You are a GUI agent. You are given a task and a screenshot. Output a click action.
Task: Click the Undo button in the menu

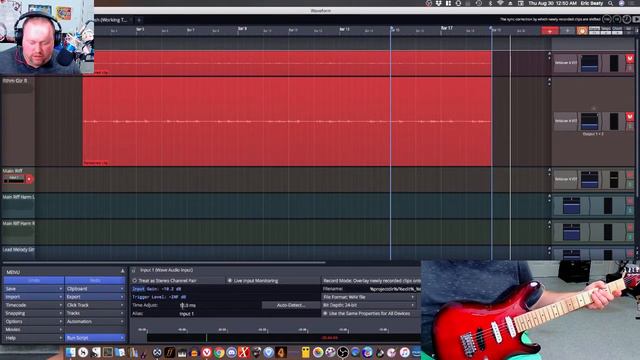(x=34, y=280)
